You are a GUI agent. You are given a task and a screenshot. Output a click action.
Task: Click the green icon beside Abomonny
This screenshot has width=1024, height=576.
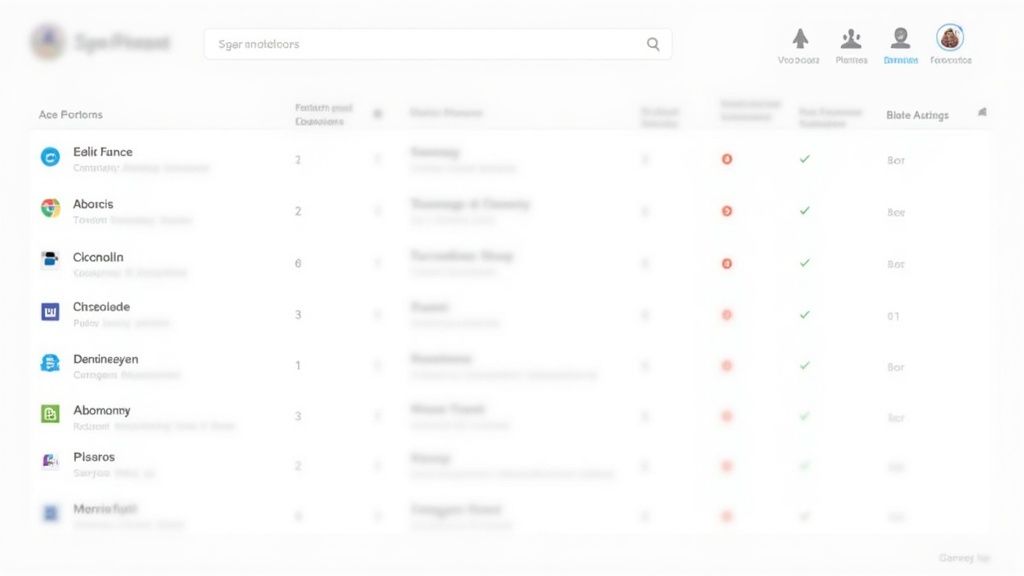click(50, 414)
